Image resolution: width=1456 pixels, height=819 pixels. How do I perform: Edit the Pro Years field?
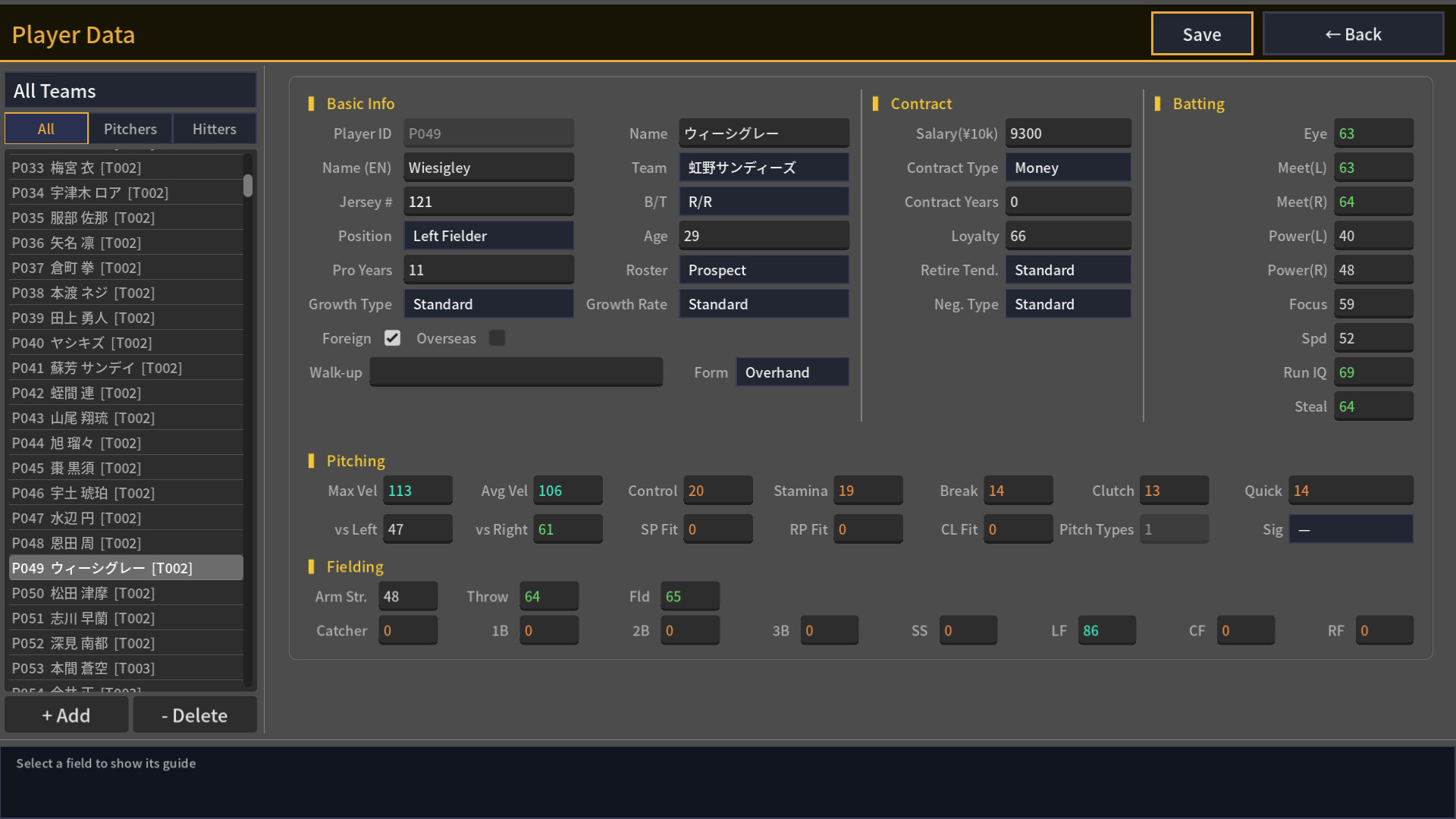488,270
